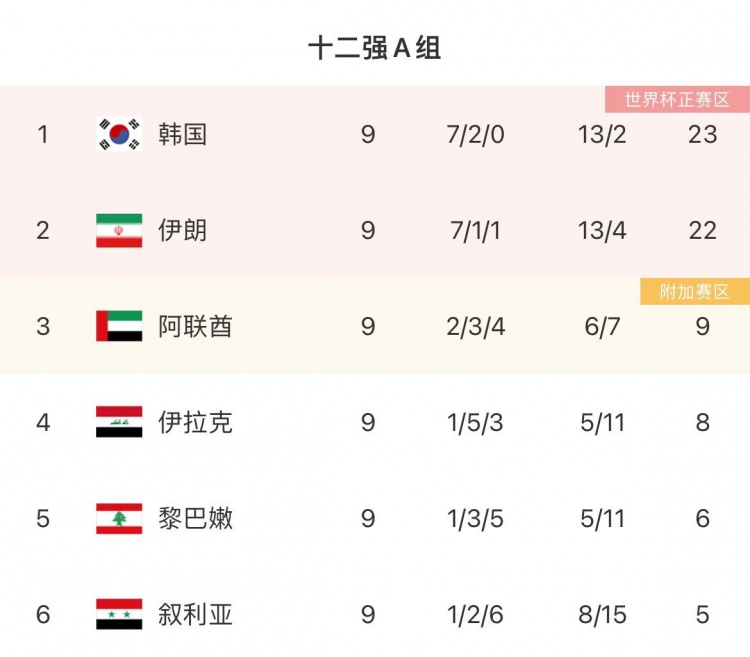This screenshot has height=657, width=750.
Task: Click Syria's 8/15 goals figure
Action: click(x=602, y=614)
